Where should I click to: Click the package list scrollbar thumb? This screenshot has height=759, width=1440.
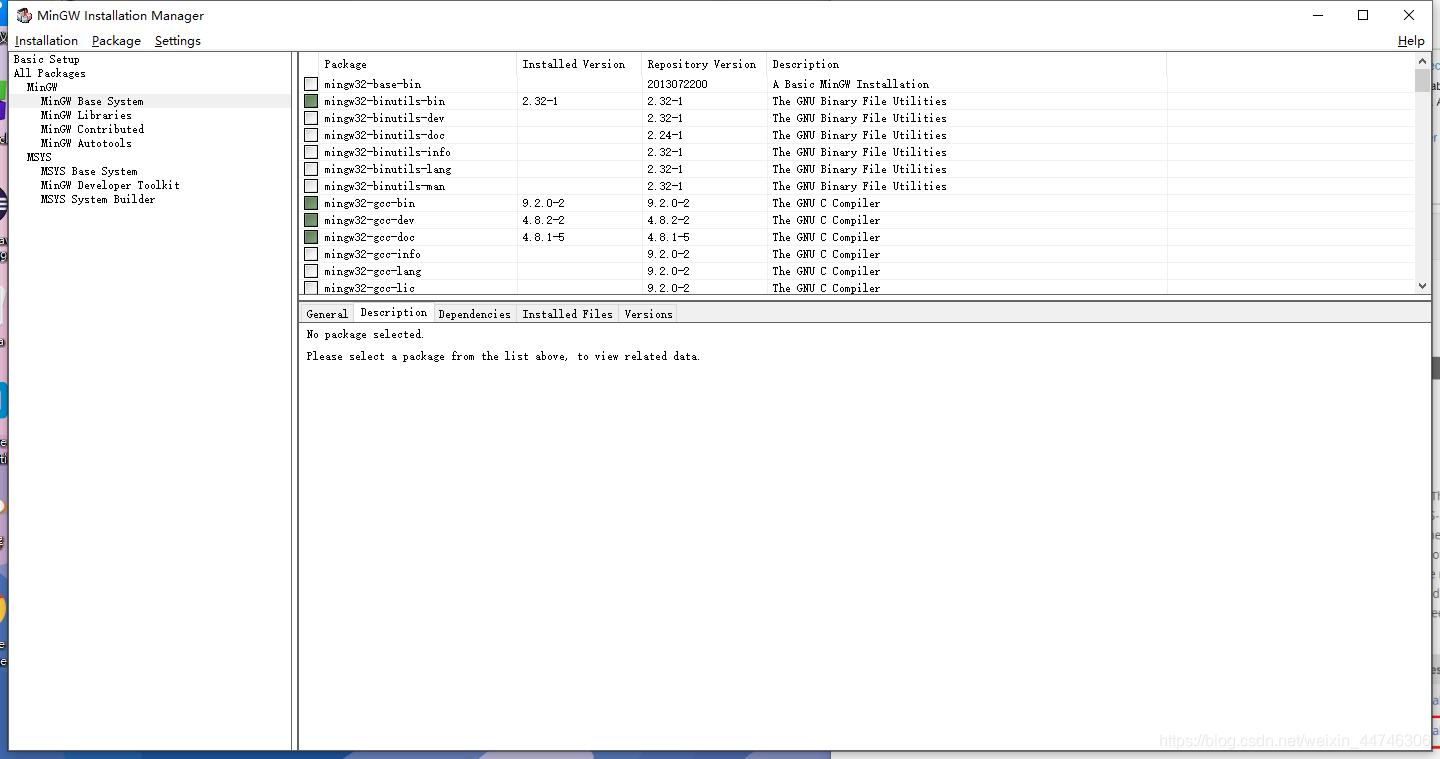(x=1423, y=81)
